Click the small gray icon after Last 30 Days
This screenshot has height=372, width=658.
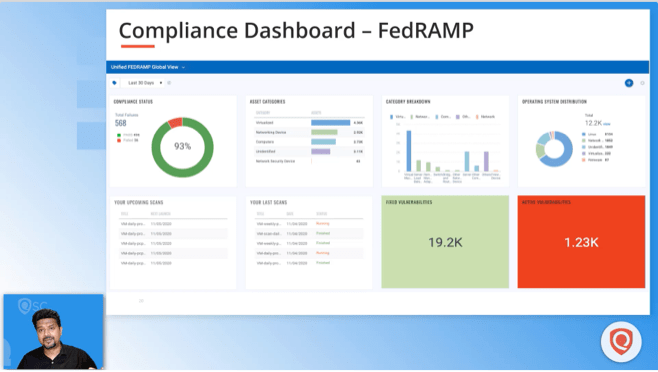(169, 83)
